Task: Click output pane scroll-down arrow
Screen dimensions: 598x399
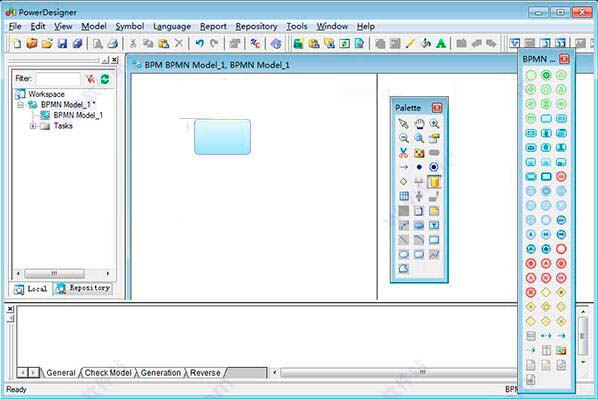Action: [583, 362]
